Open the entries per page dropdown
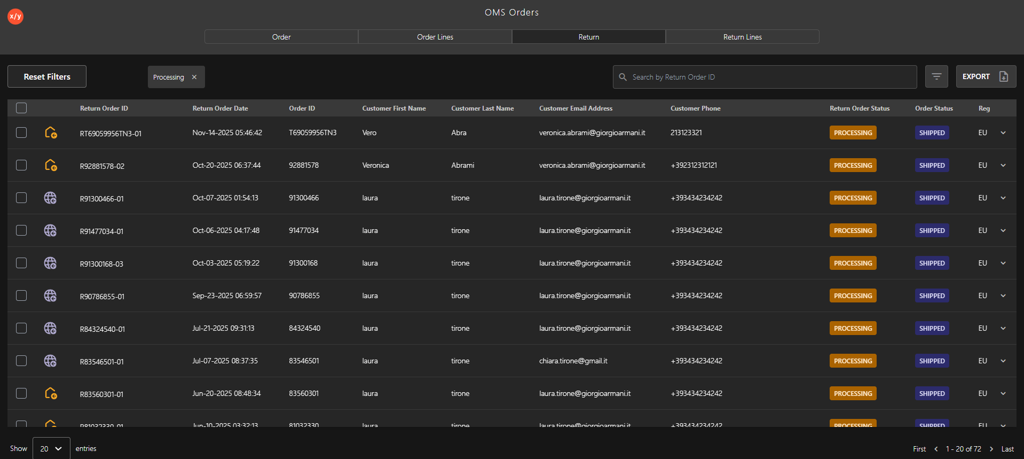Image resolution: width=1024 pixels, height=459 pixels. pos(51,449)
